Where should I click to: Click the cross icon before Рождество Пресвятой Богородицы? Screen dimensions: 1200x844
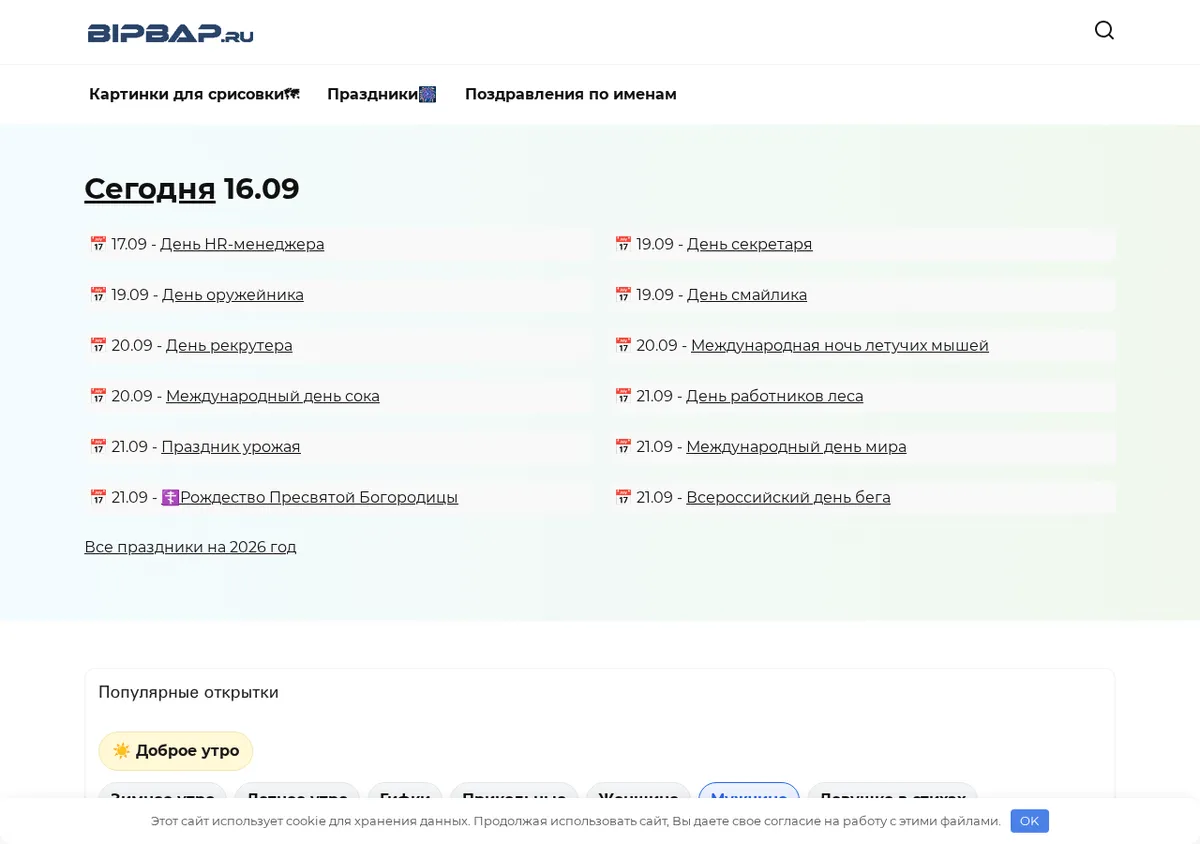point(170,497)
